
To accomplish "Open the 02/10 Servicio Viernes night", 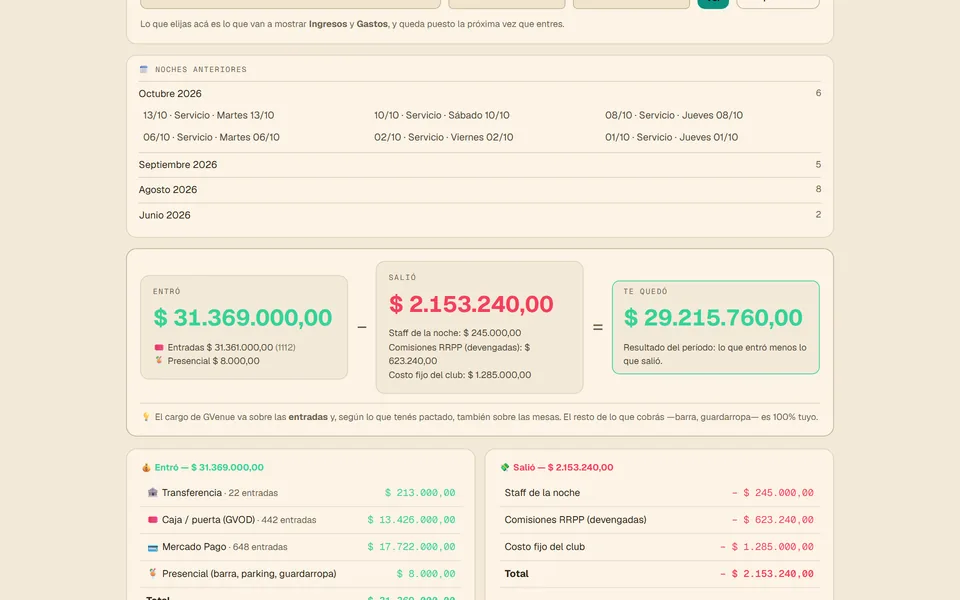I will (x=444, y=137).
